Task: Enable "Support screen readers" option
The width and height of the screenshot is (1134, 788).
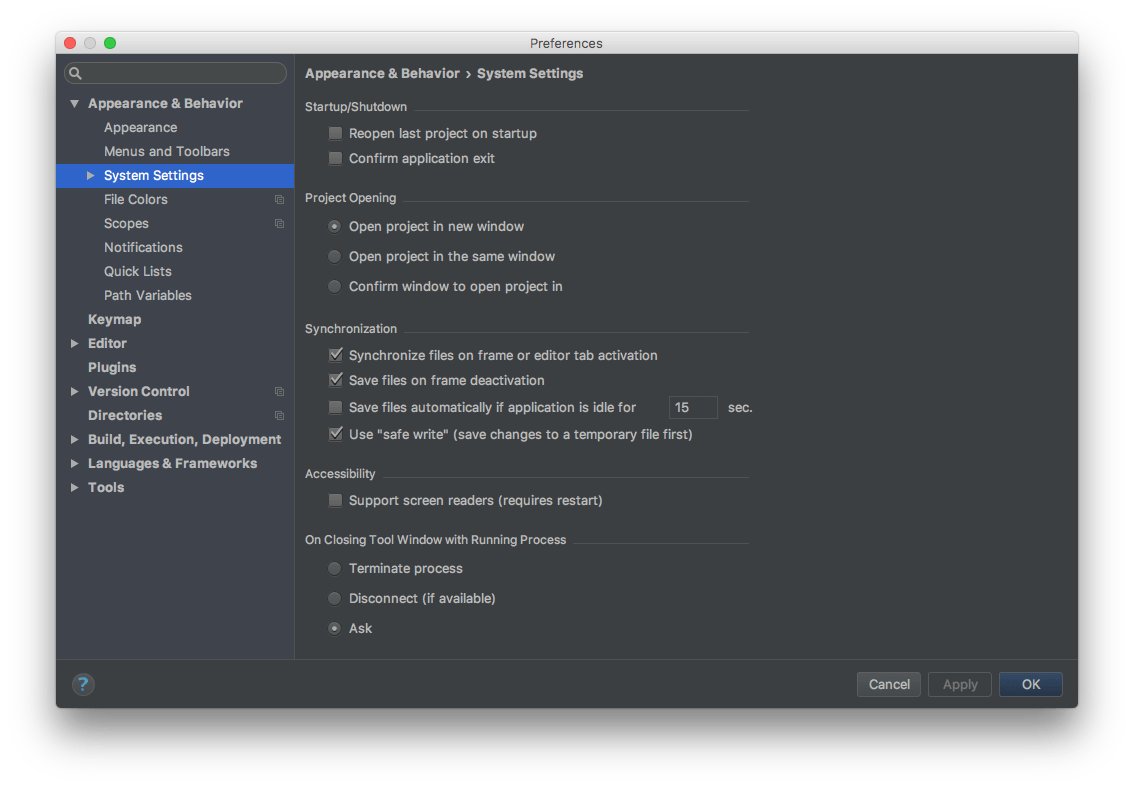Action: click(x=335, y=500)
